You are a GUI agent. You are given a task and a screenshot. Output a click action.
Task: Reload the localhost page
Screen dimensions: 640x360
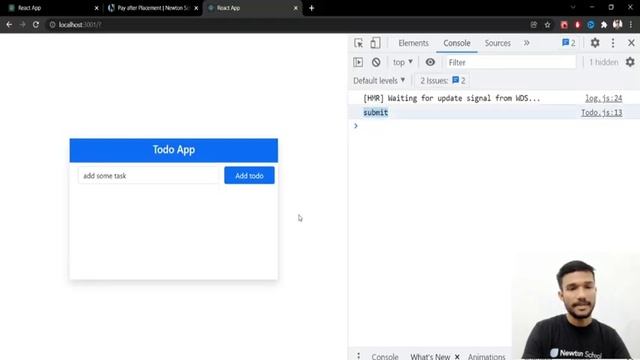[x=36, y=24]
